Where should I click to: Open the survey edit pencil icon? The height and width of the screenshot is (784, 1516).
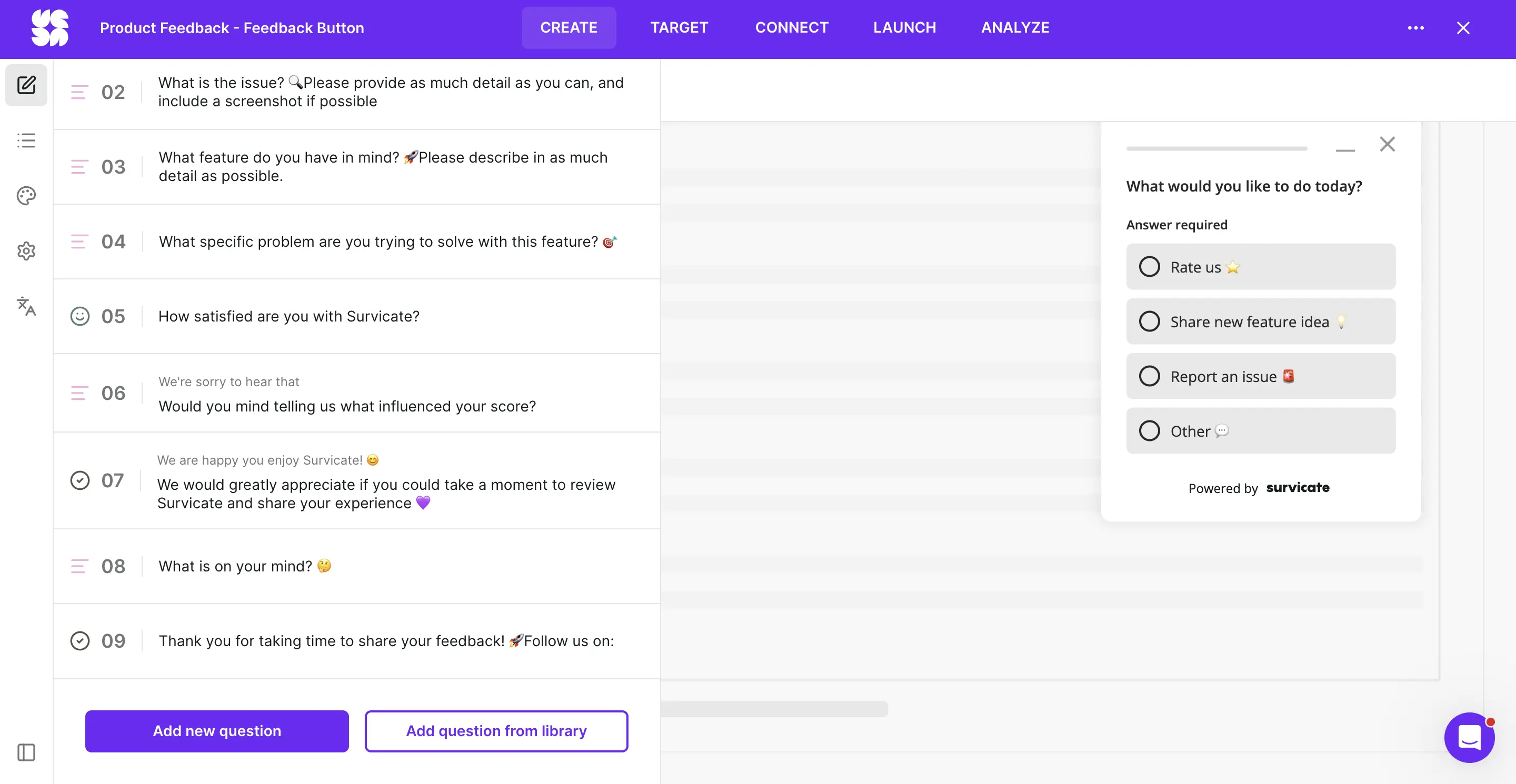26,85
